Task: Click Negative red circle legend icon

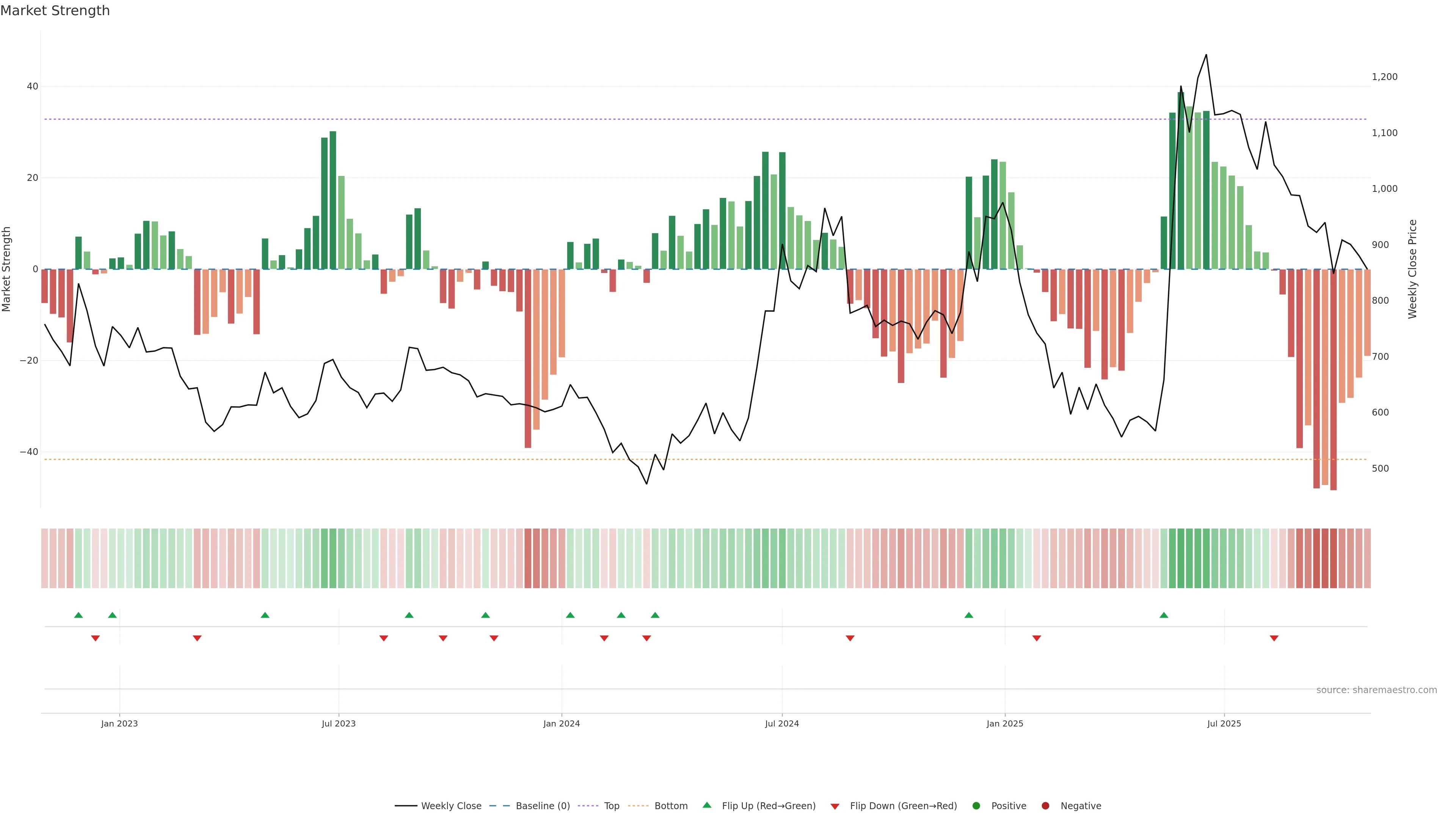Action: 1045,806
